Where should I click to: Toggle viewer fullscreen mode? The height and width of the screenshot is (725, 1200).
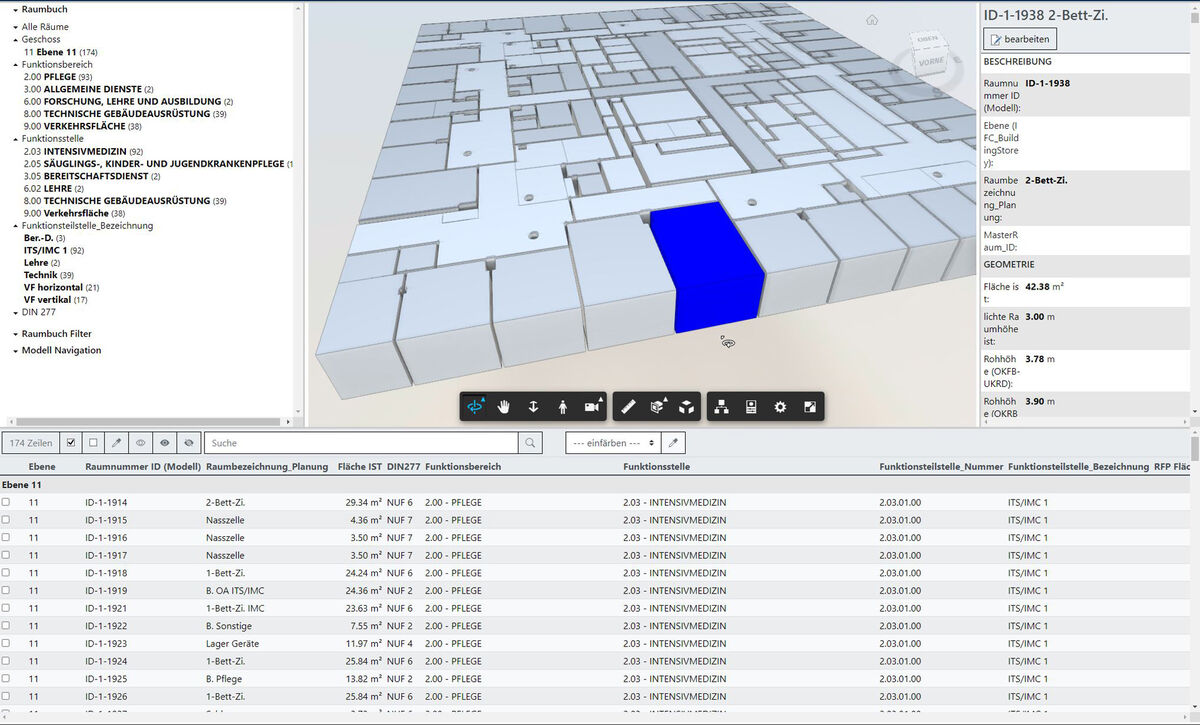pyautogui.click(x=810, y=407)
